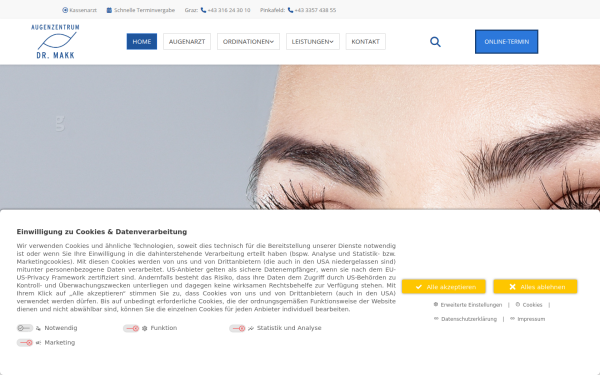
Task: Enable the Statistik und Analyse switch
Action: [x=237, y=328]
